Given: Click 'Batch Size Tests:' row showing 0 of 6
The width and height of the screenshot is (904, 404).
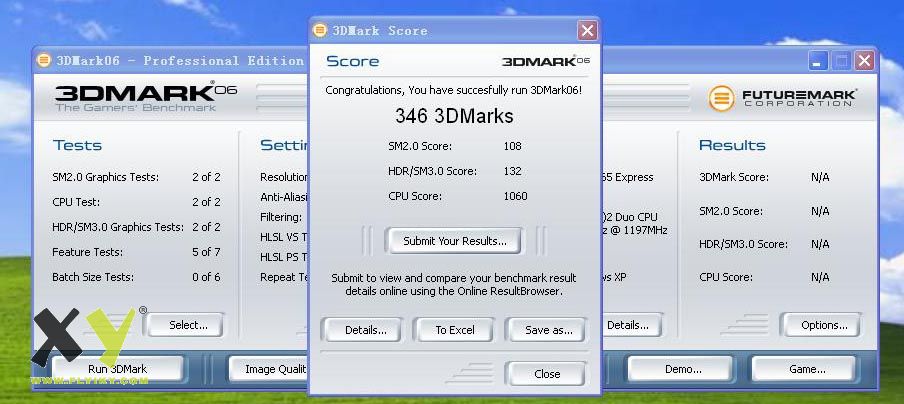Looking at the screenshot, I should pos(137,277).
